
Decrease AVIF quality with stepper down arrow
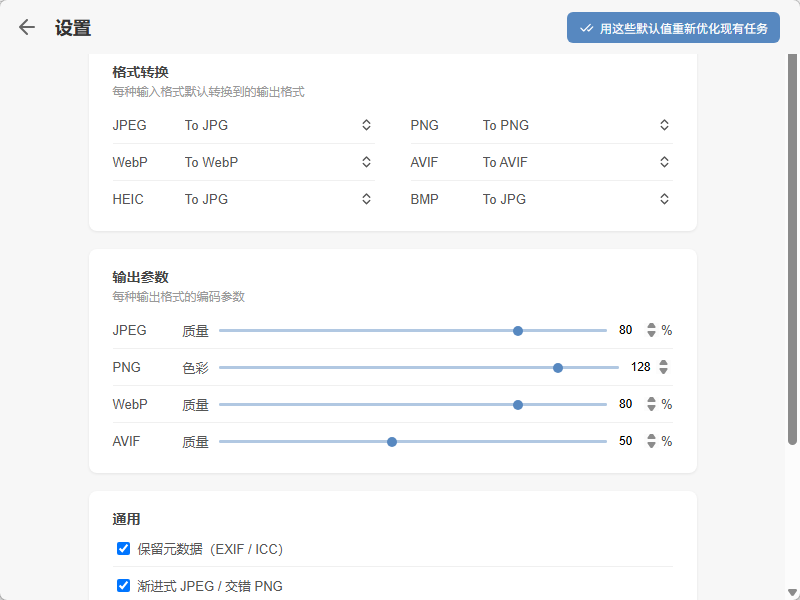pyautogui.click(x=651, y=445)
